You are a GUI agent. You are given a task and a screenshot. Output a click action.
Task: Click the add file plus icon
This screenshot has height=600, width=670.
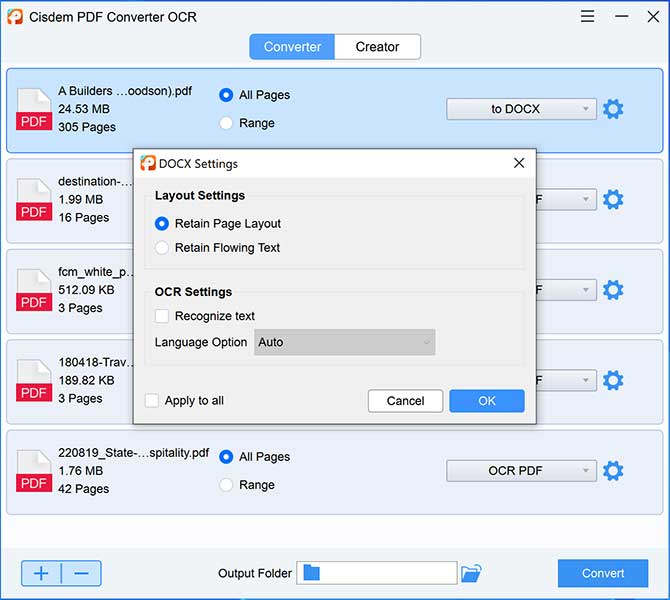(41, 573)
